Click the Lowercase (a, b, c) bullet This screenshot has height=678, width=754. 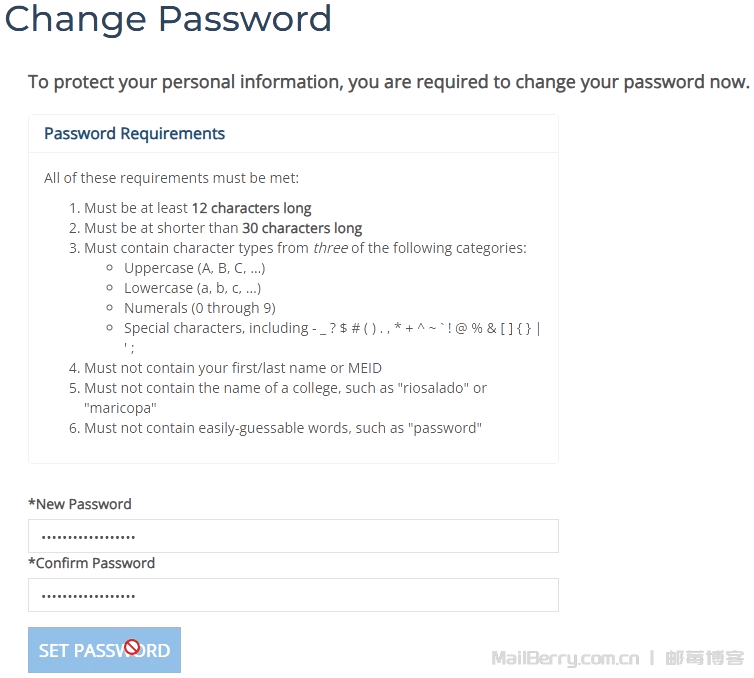pyautogui.click(x=192, y=288)
